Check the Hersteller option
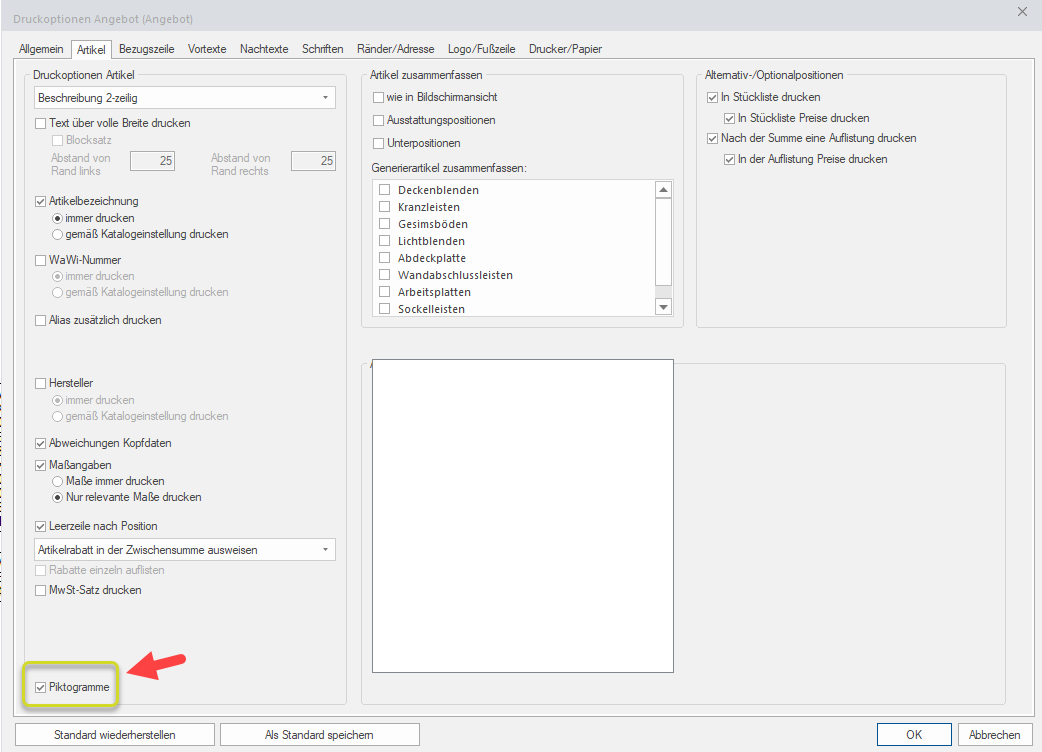Screen dimensions: 1042x752 pyautogui.click(x=41, y=383)
